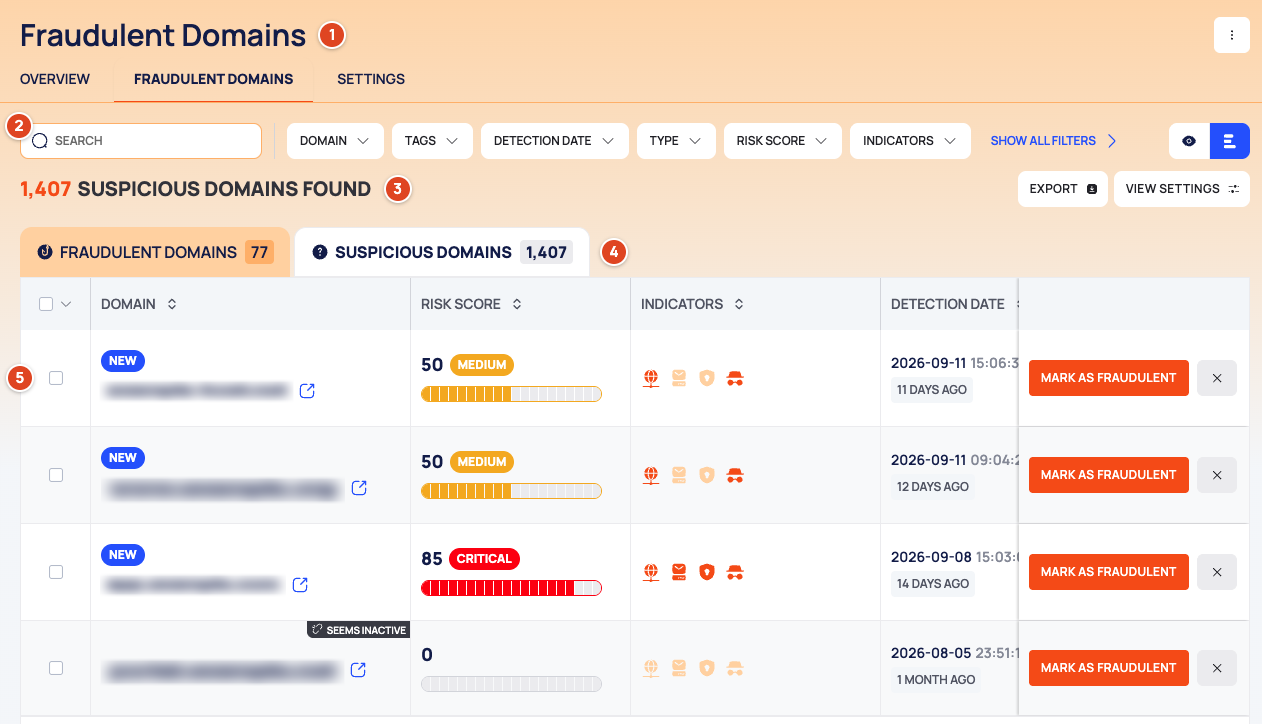Switch to the bar list view icon
1262x724 pixels.
(1230, 141)
